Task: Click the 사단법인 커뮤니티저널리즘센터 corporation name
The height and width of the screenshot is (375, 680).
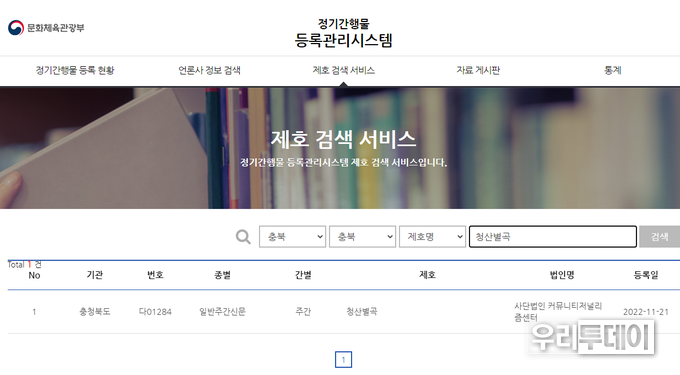Action: tap(558, 312)
